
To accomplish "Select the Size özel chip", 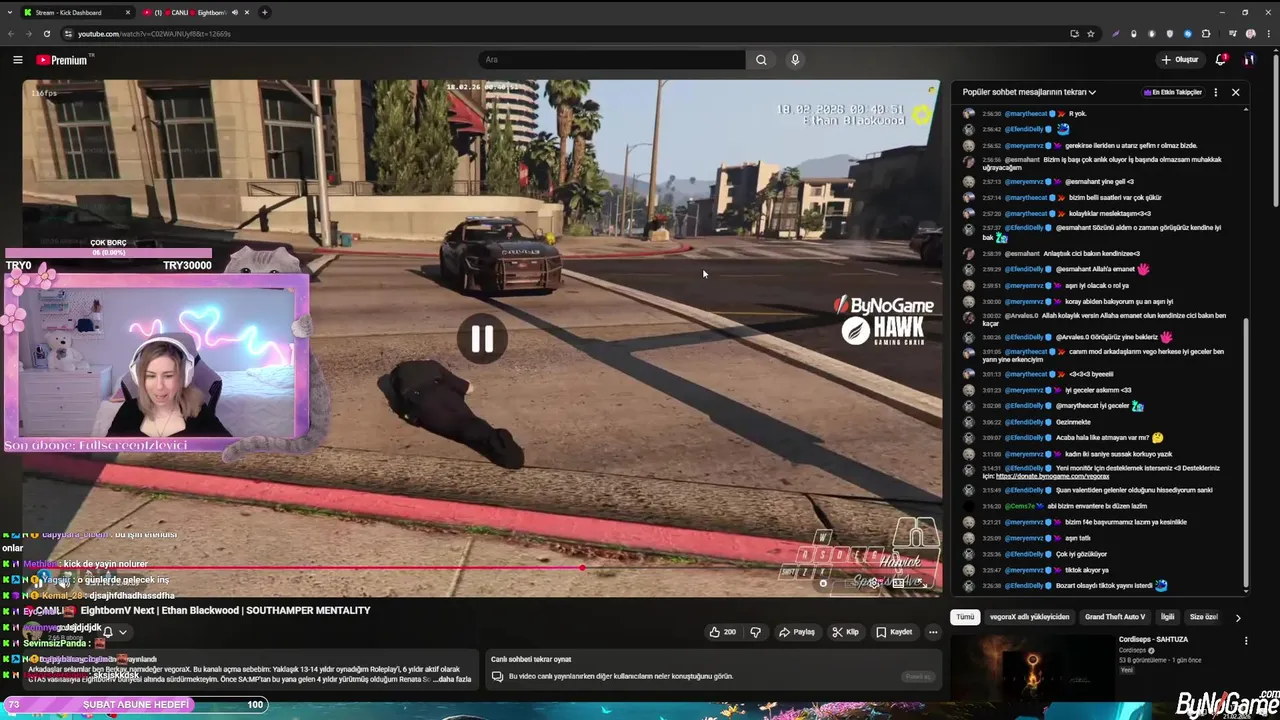I will point(1203,617).
